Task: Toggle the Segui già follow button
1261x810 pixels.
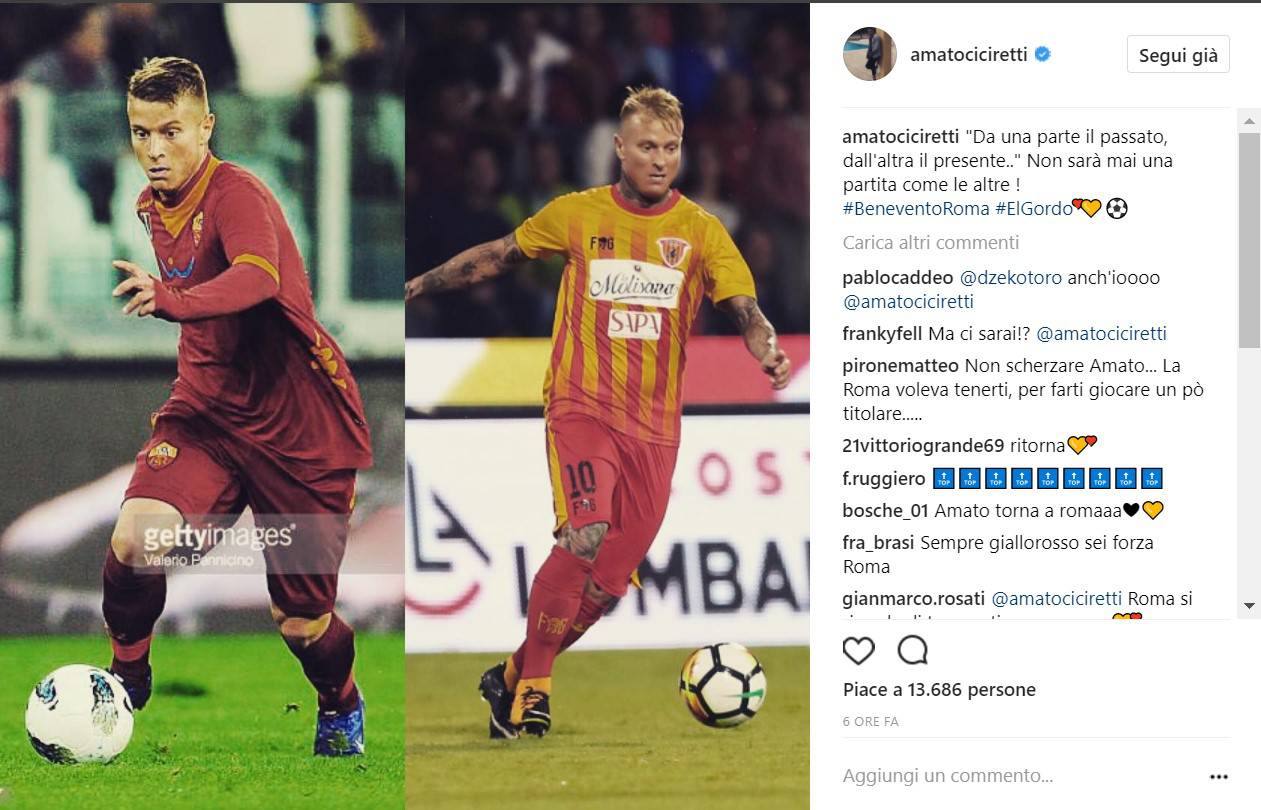Action: coord(1178,55)
